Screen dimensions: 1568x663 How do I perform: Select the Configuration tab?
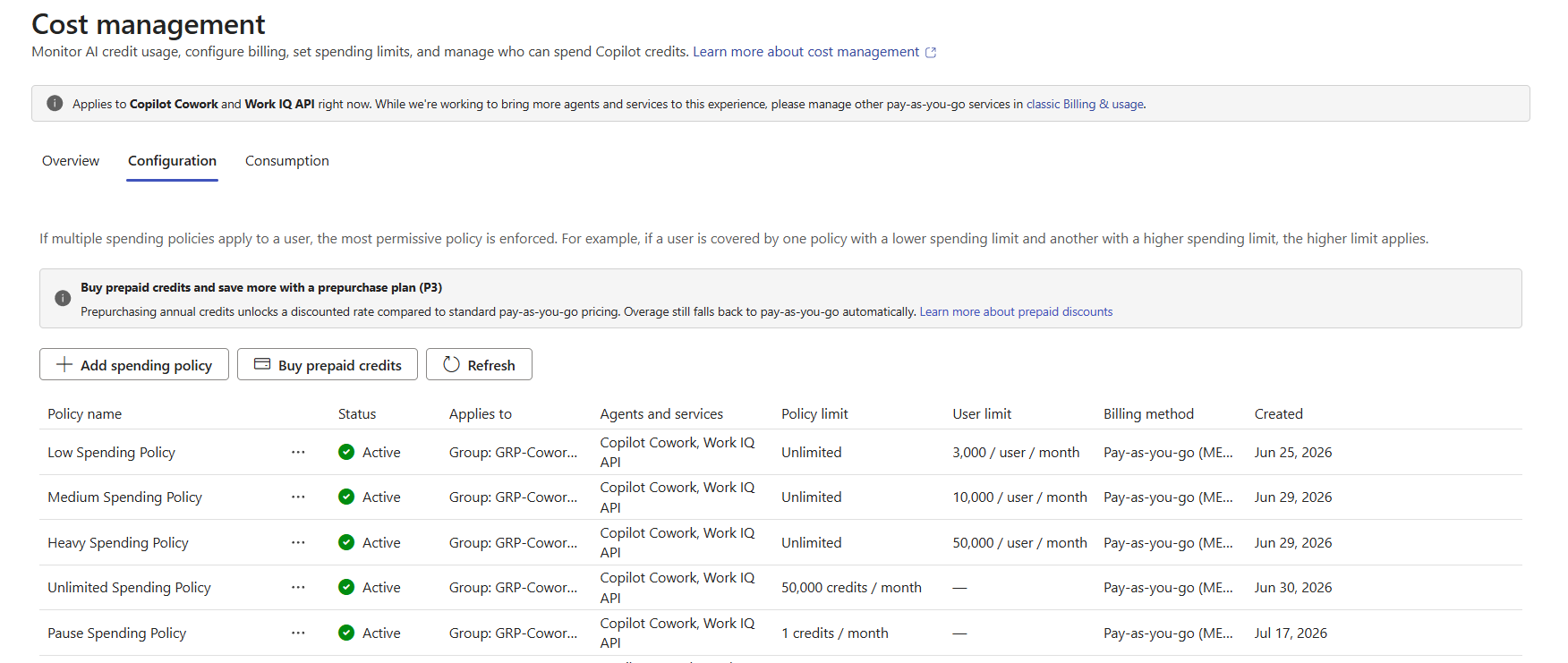172,161
